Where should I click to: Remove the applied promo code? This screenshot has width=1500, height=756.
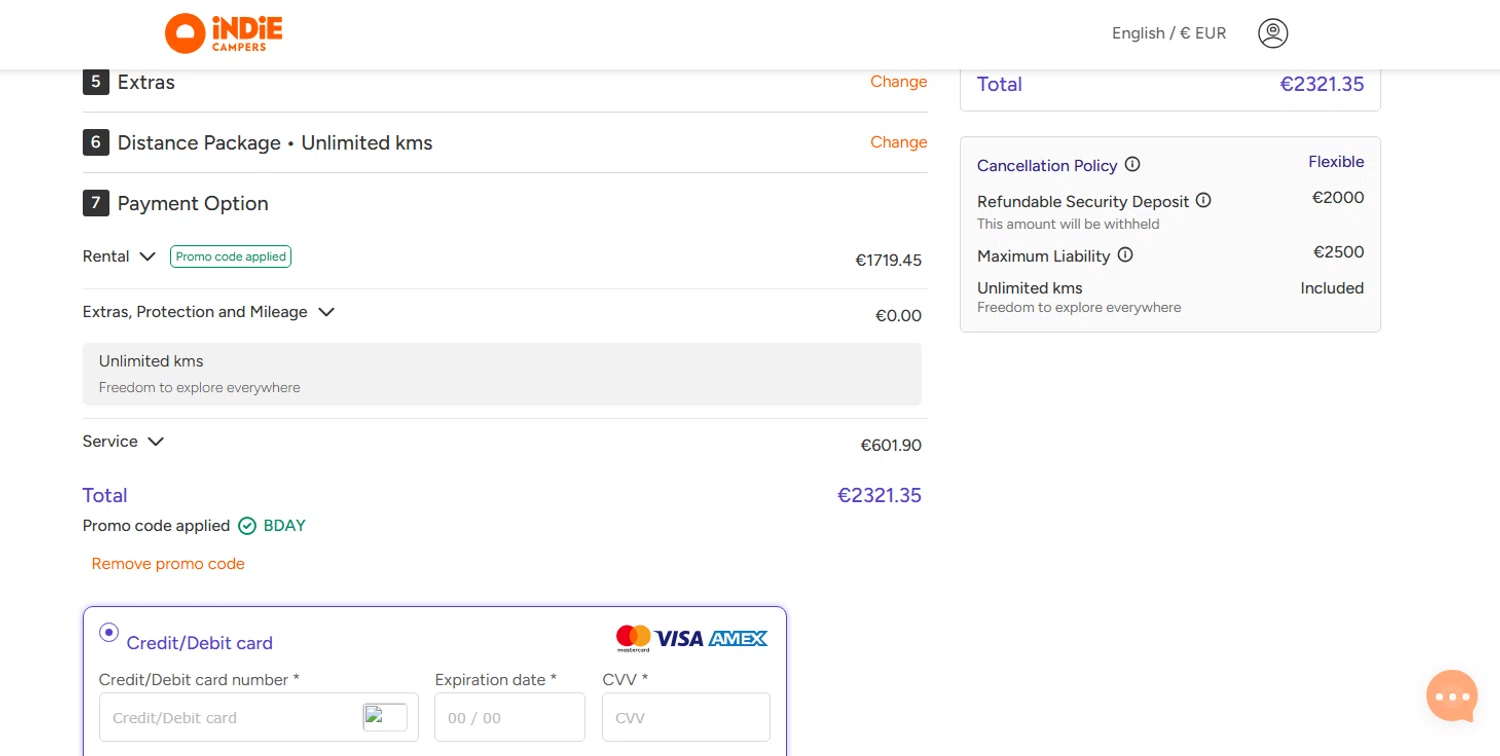168,564
